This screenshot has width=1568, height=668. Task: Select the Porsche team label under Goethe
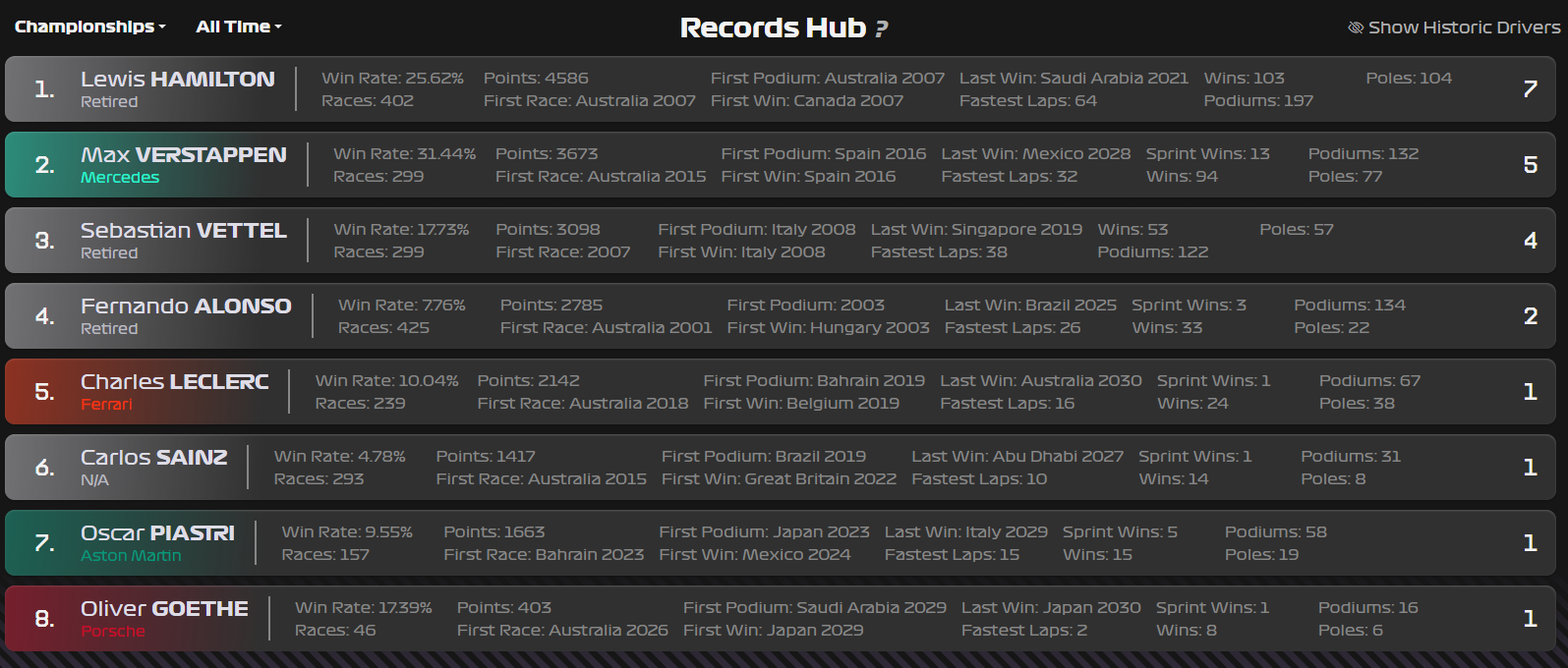113,632
